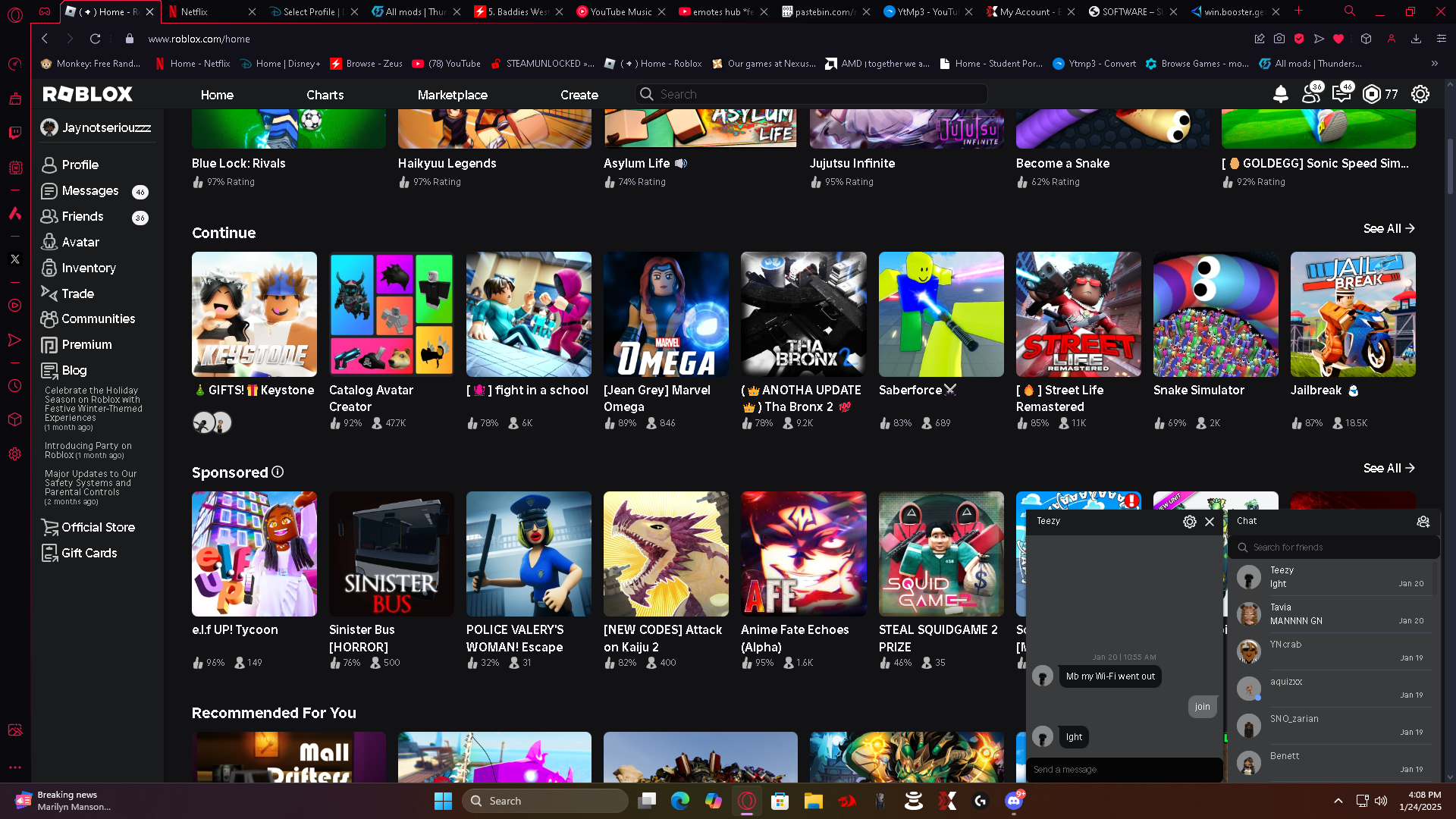Screen dimensions: 1456x819
Task: Open Inventory from the sidebar
Action: coord(88,268)
